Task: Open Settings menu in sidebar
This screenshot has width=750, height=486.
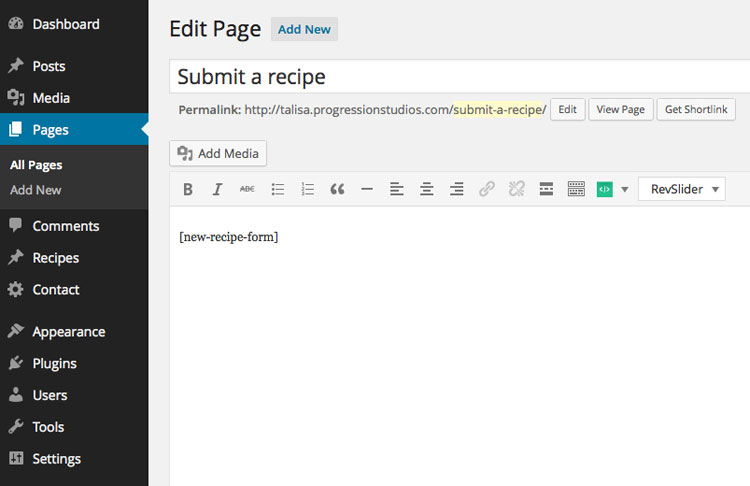Action: coord(74,459)
